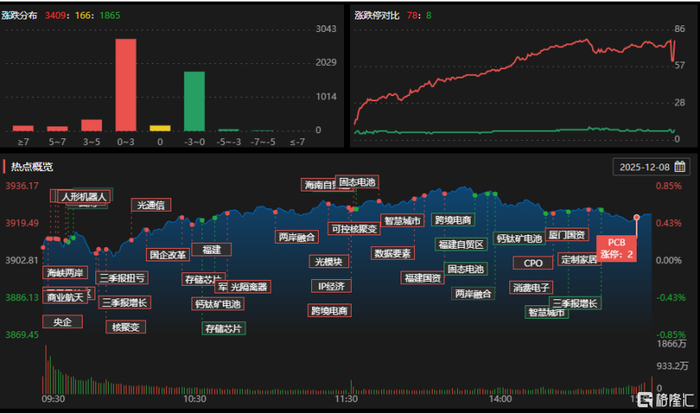Open the IP经济 hotspot tag
The image size is (700, 414).
331,286
